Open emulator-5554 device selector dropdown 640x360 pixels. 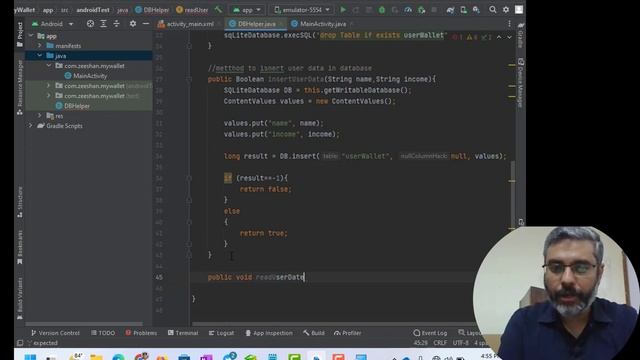[x=302, y=9]
